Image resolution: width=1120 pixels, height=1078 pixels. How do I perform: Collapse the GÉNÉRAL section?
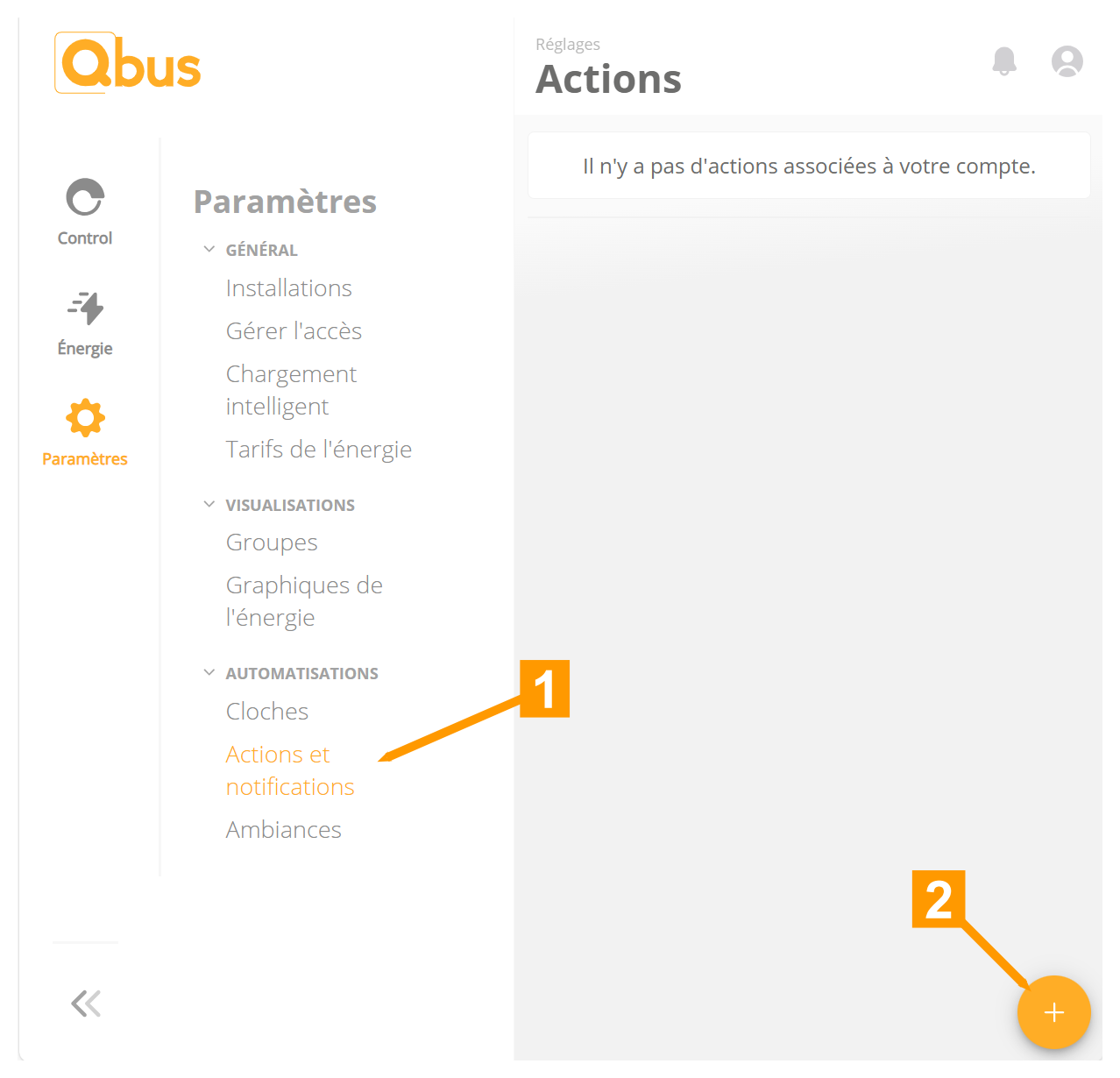(x=209, y=248)
